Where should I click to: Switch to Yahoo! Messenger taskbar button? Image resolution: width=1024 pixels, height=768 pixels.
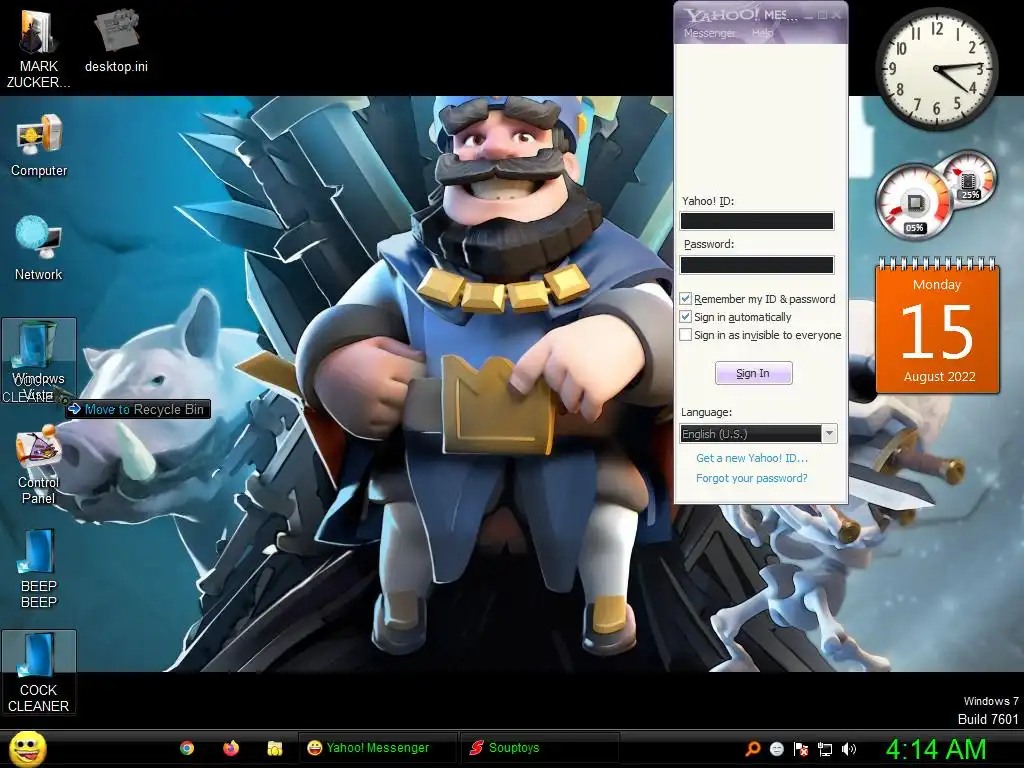click(377, 748)
